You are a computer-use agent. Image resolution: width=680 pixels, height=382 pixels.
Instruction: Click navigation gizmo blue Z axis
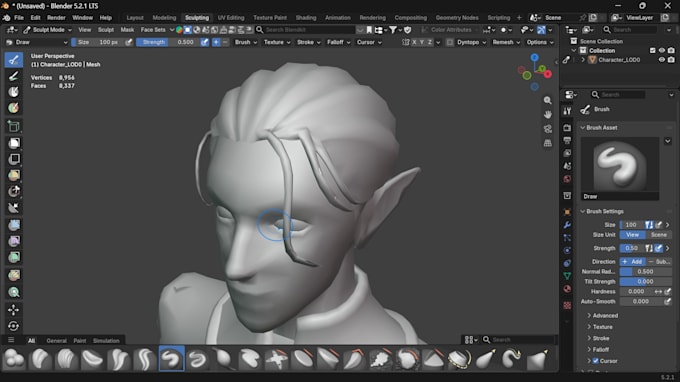(535, 58)
